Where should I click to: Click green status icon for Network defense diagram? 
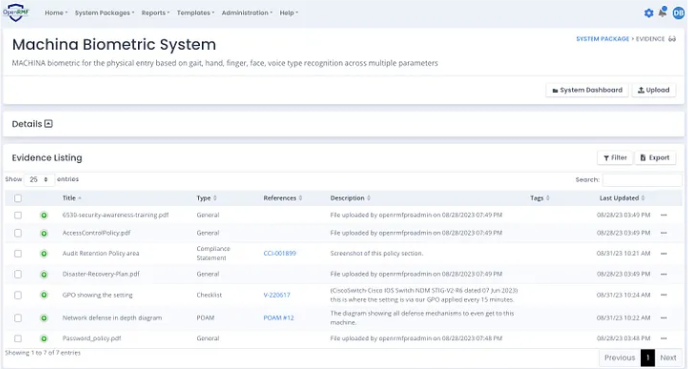44,318
